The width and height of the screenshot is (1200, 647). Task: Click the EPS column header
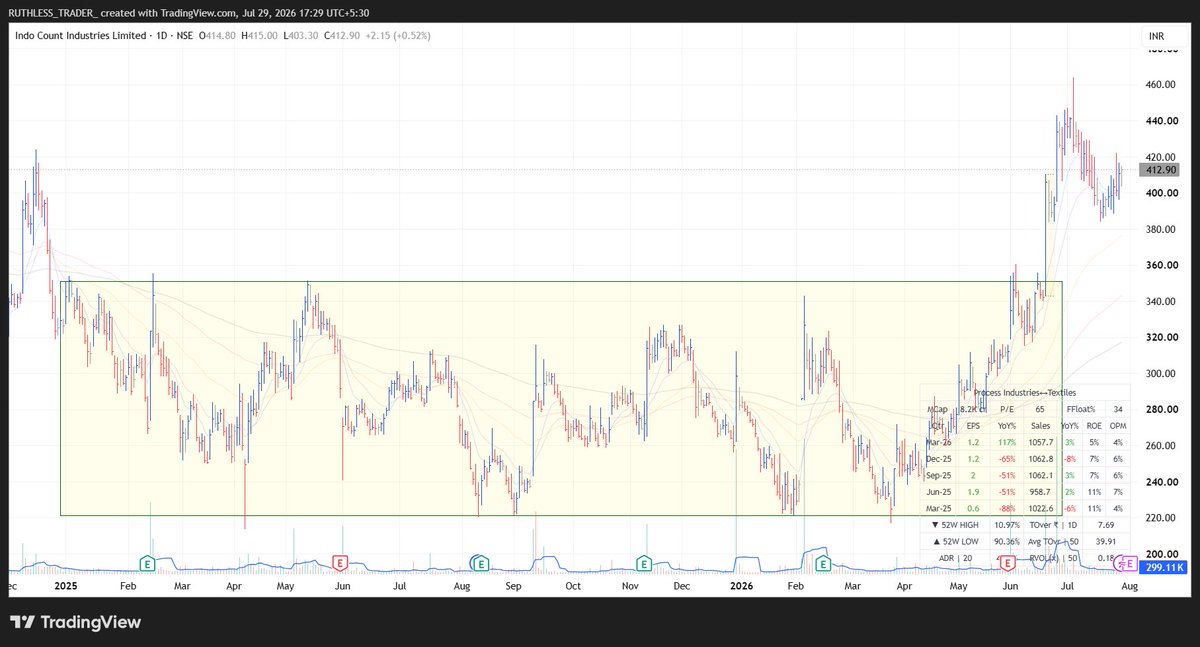(974, 424)
